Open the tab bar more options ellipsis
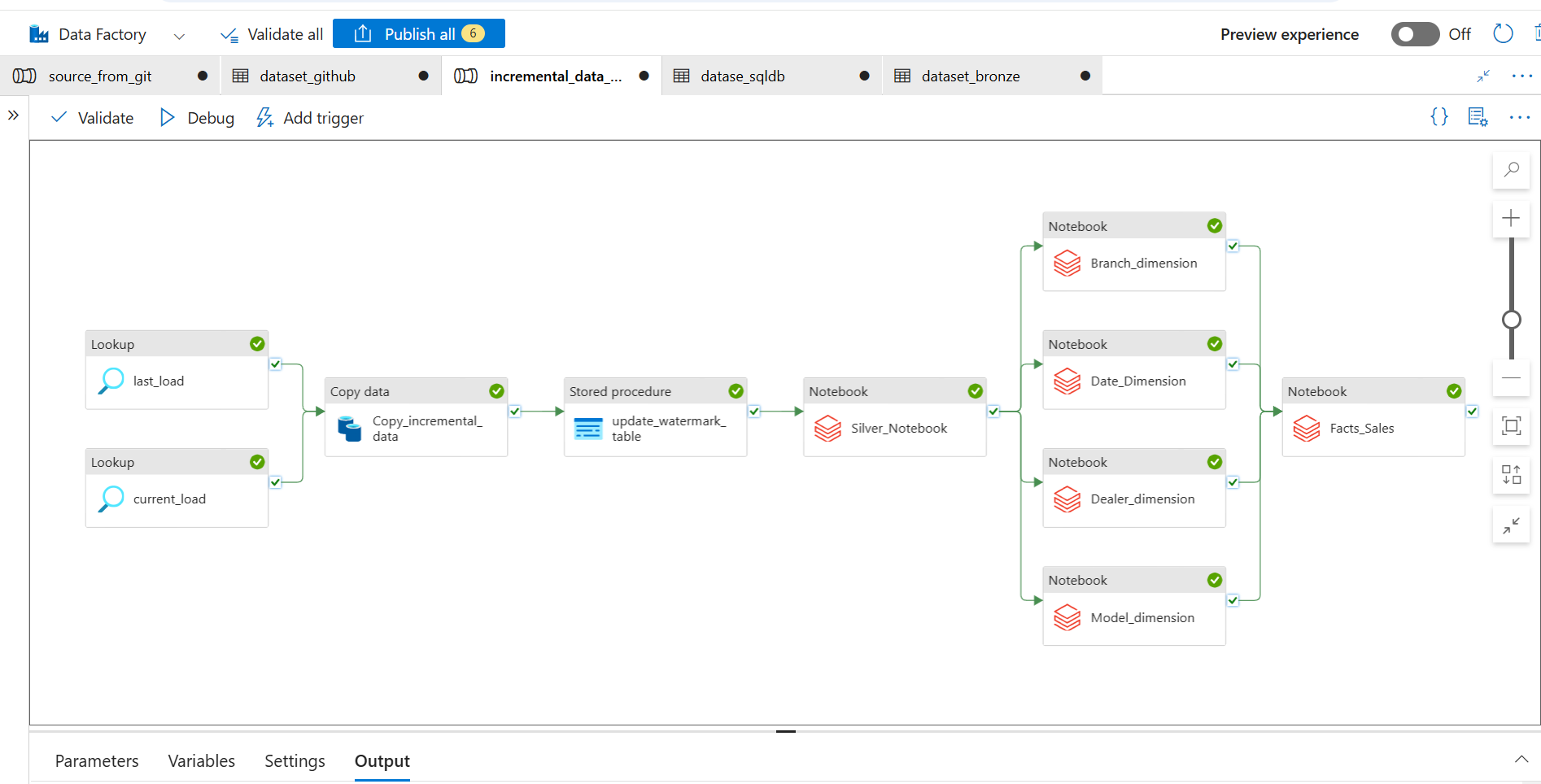Image resolution: width=1541 pixels, height=784 pixels. [1521, 76]
